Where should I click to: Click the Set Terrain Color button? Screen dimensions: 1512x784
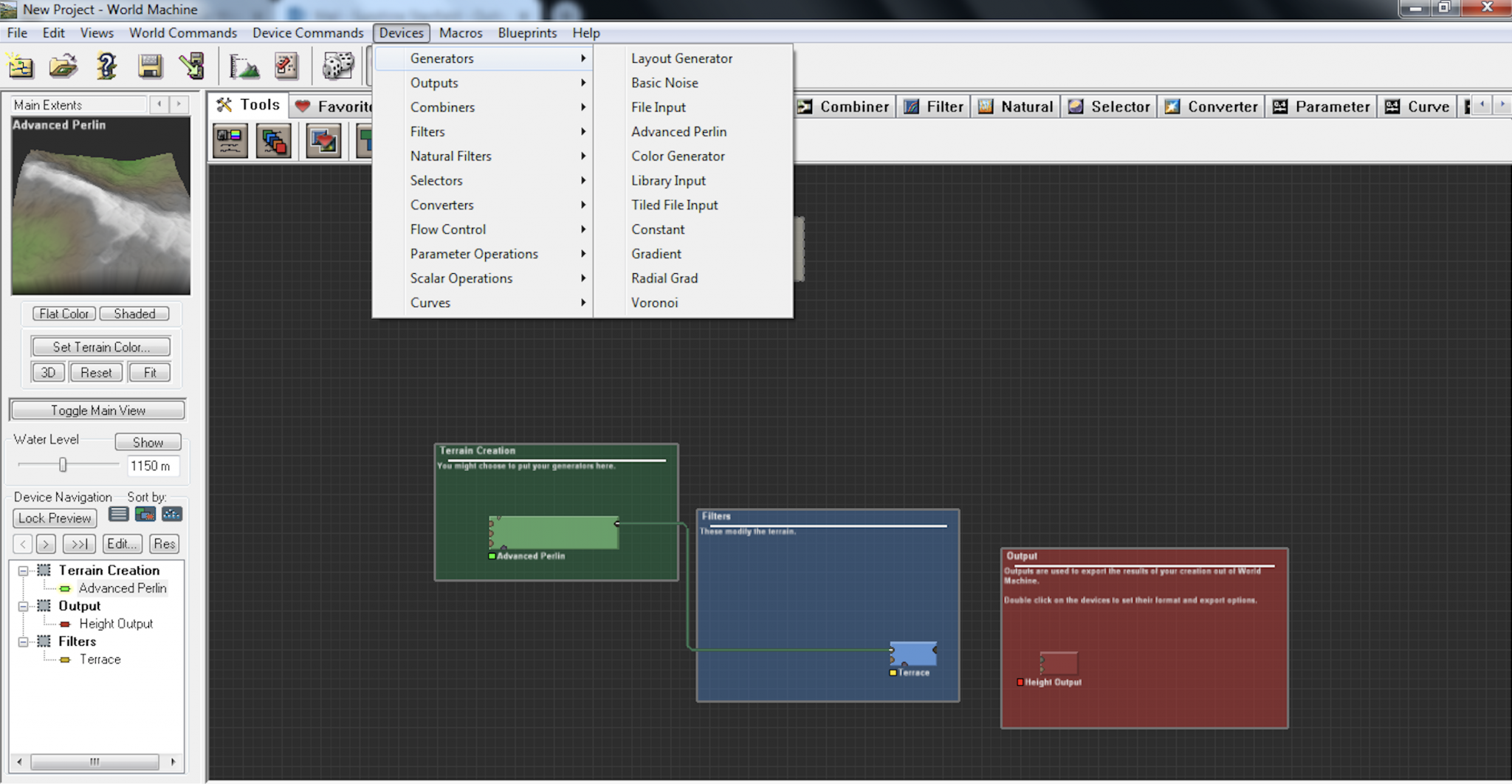(101, 347)
